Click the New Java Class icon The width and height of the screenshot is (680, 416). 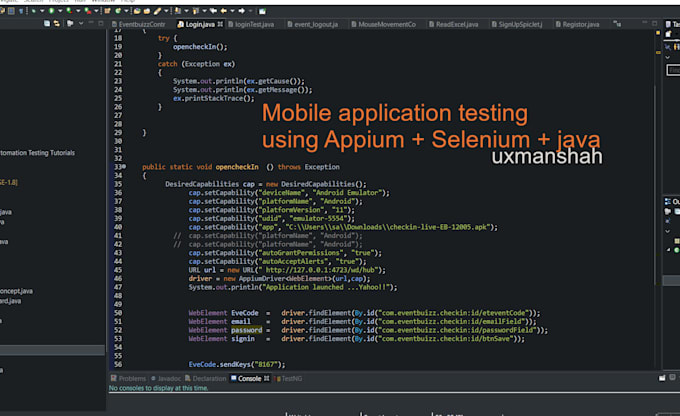[x=118, y=11]
